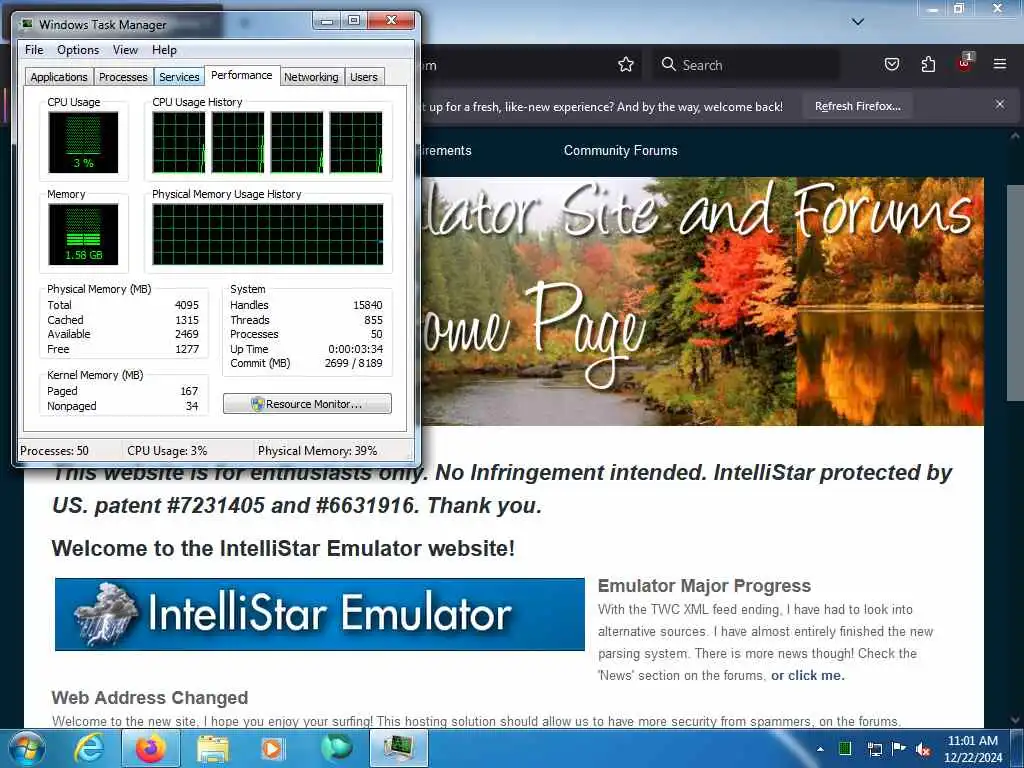This screenshot has width=1024, height=768.
Task: Click the Memory 1.58 GB gauge
Action: click(x=83, y=234)
